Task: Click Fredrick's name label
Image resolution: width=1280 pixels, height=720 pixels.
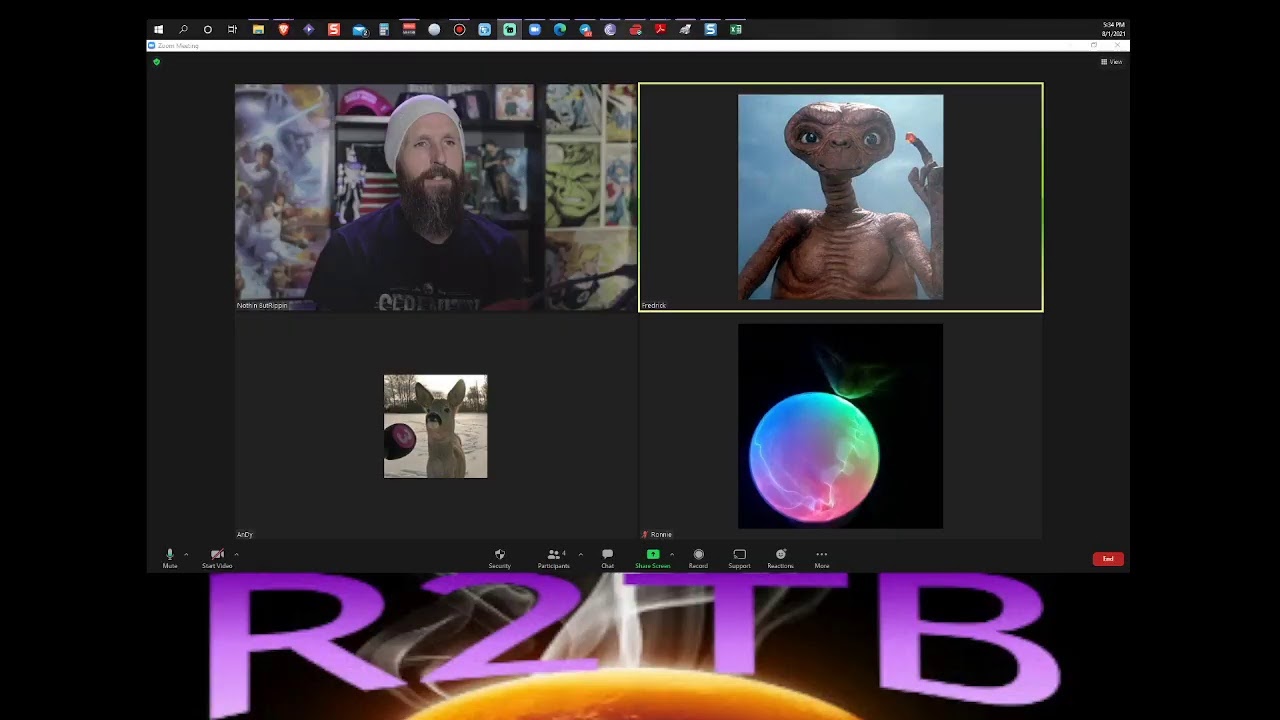Action: pos(654,306)
